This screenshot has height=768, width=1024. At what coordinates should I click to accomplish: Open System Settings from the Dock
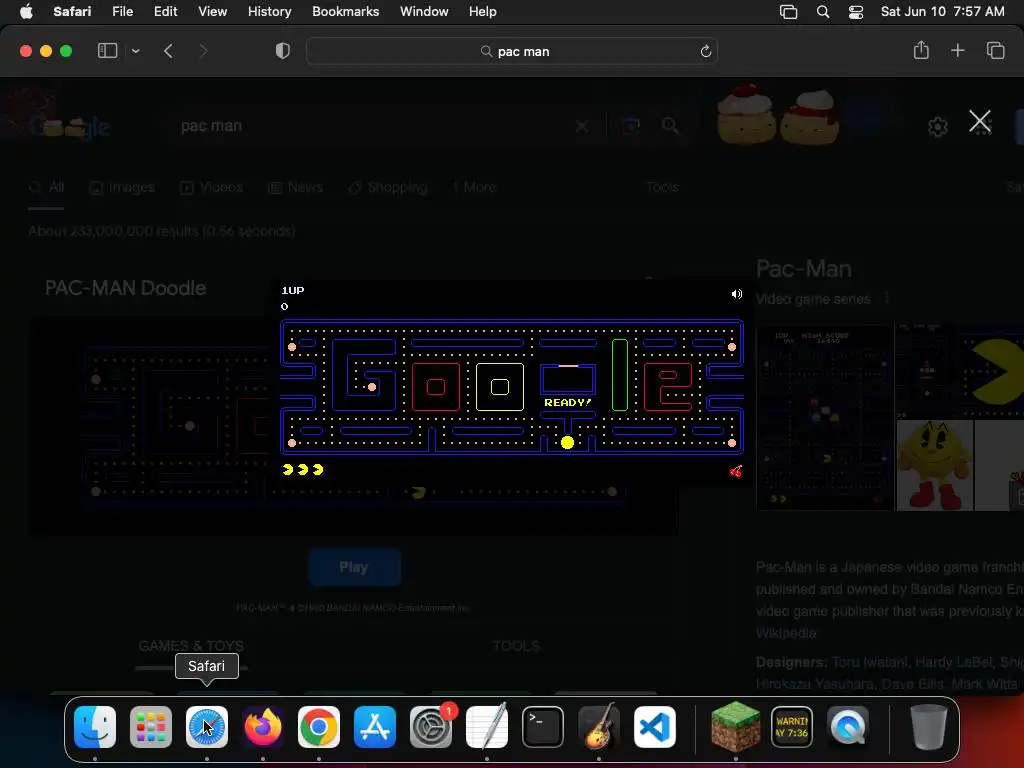[431, 726]
